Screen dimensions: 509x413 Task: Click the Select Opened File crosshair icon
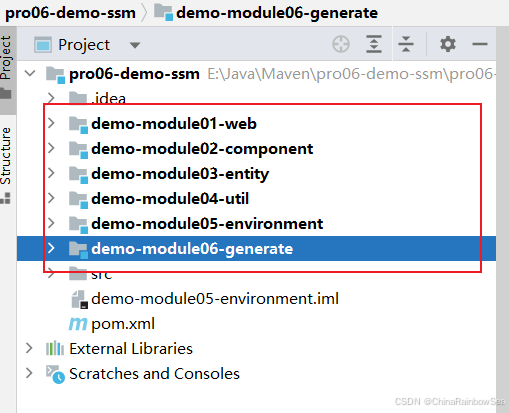coord(341,44)
